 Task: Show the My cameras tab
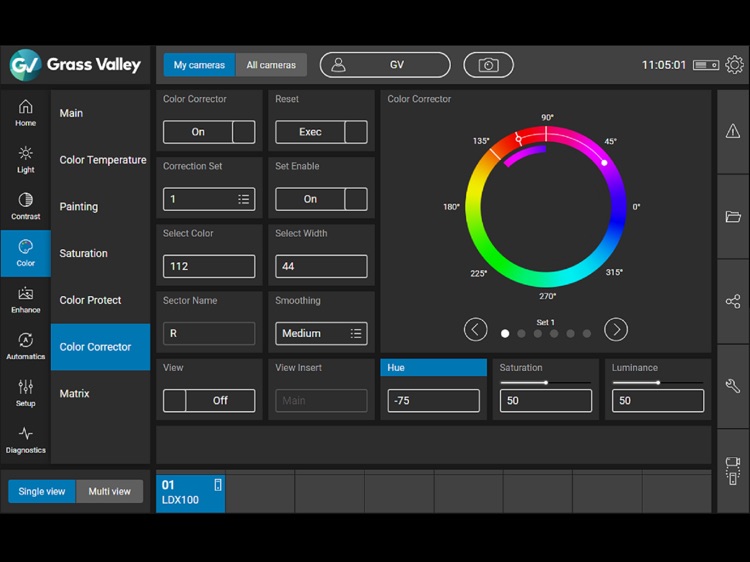(199, 65)
